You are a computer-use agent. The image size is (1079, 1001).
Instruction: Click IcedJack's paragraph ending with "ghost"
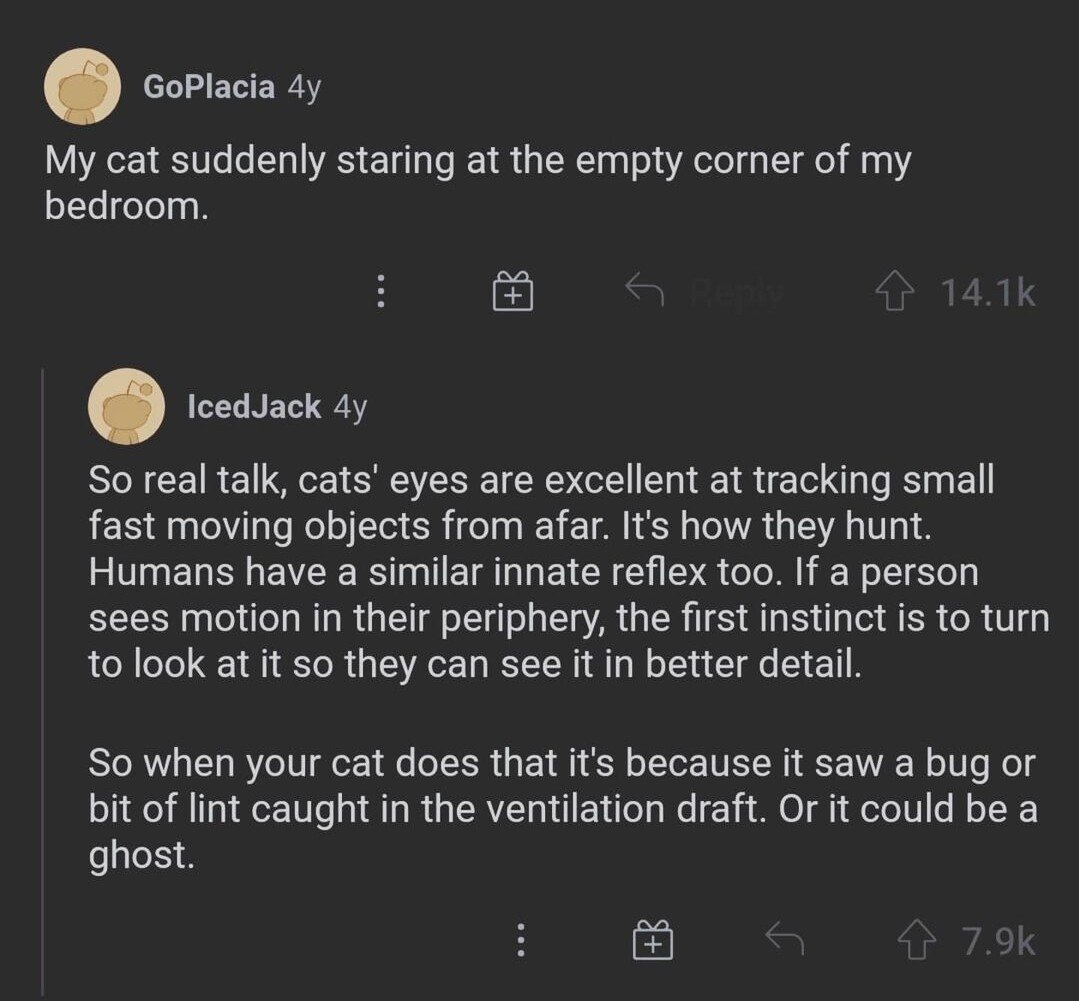tap(561, 809)
